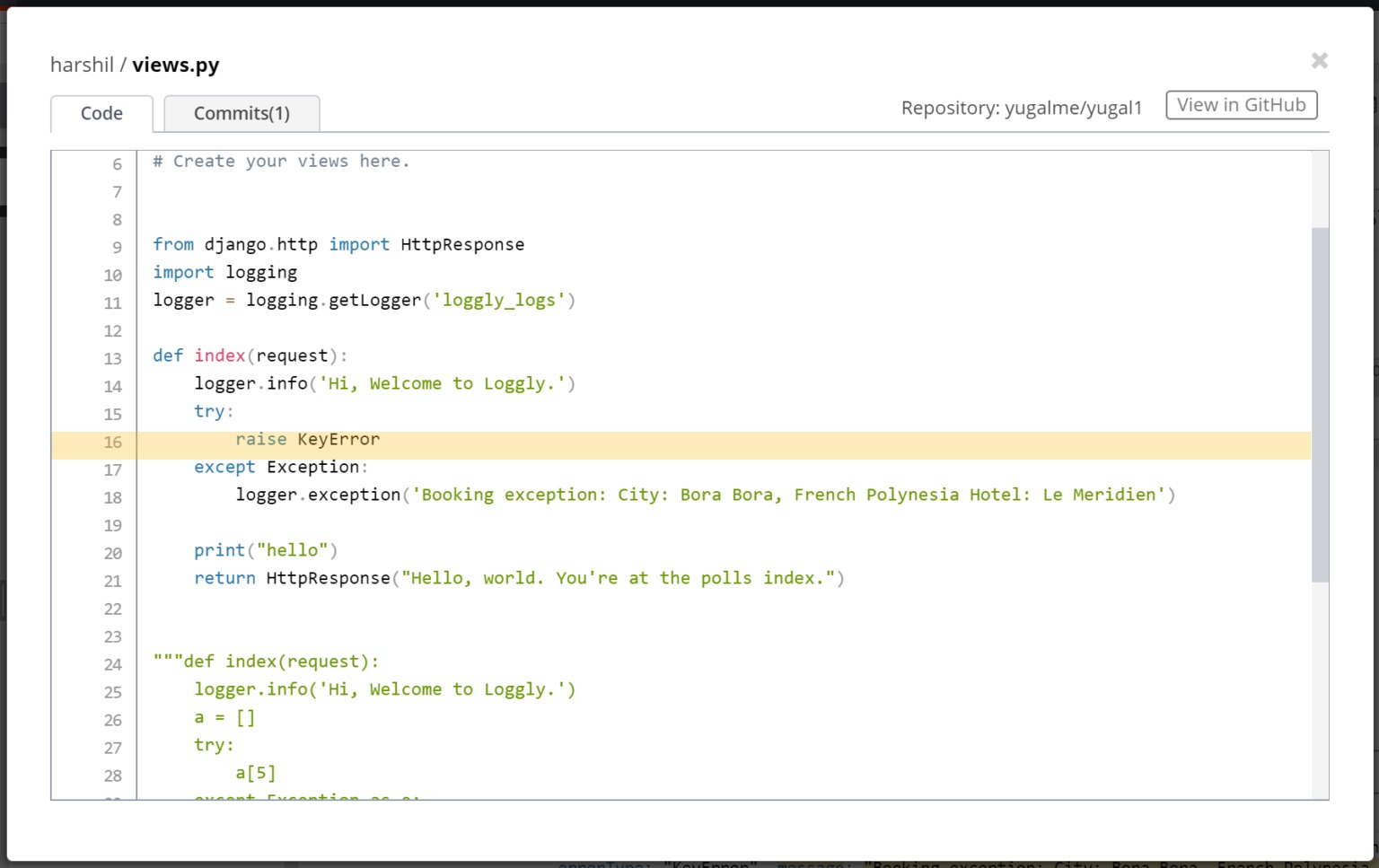Click the print("hello") line of code

pyautogui.click(x=265, y=549)
